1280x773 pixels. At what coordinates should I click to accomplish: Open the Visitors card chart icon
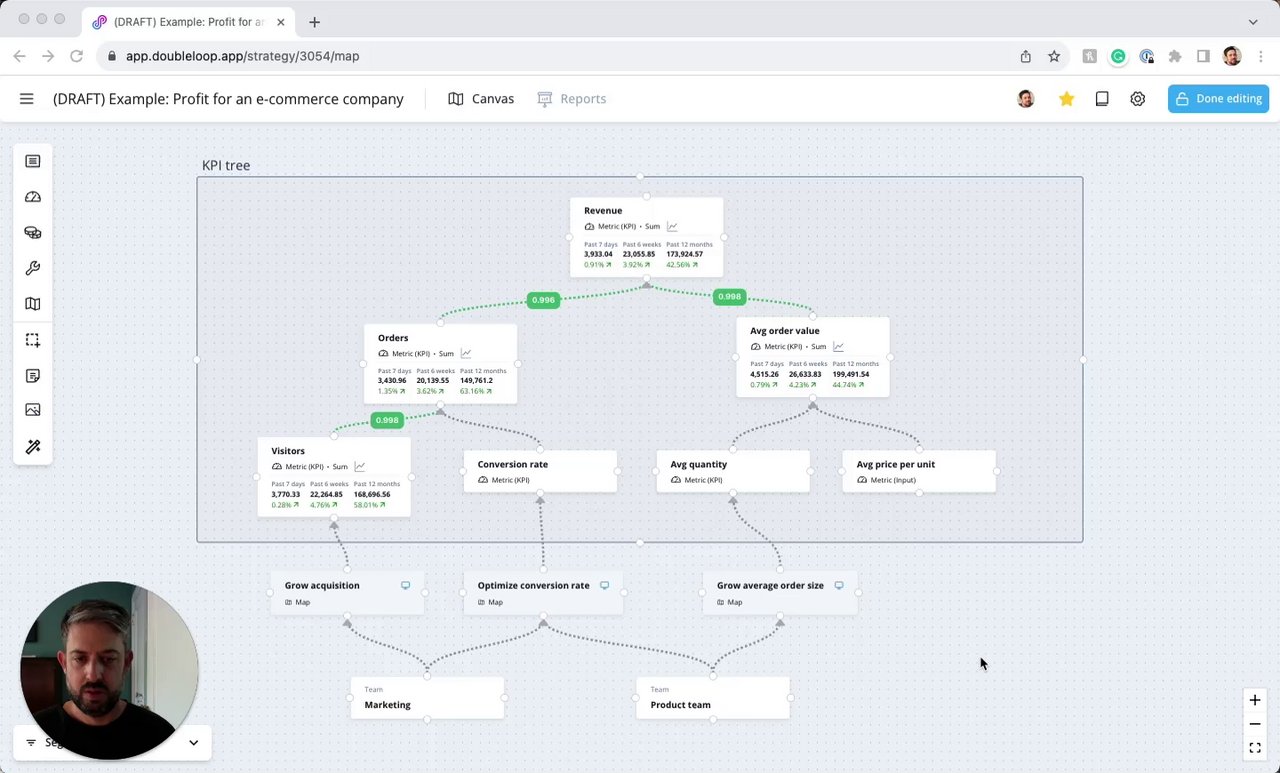coord(359,467)
